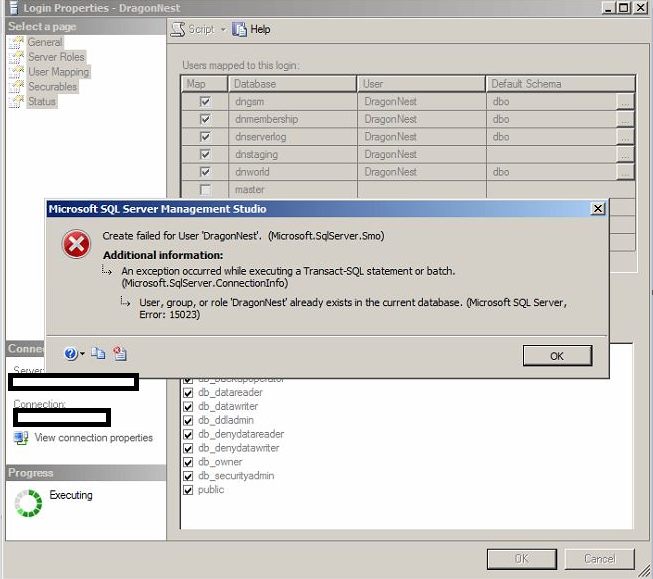Toggle the db_datareader role checkbox
The image size is (653, 579).
[188, 393]
